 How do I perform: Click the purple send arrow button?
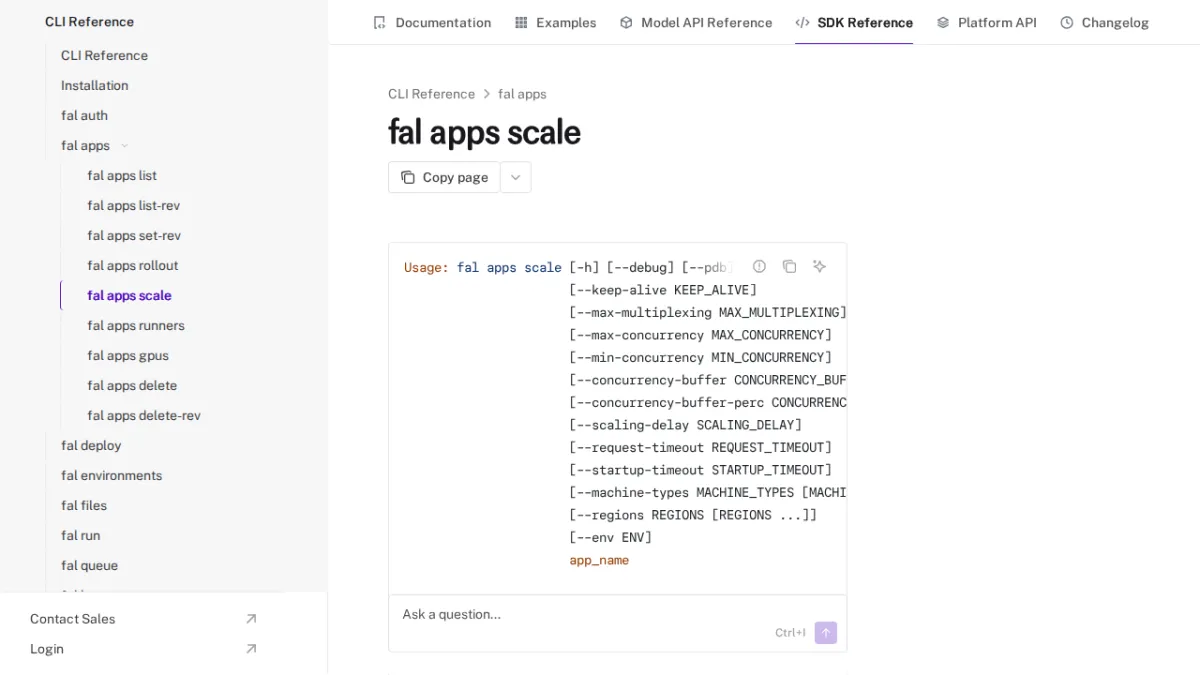pyautogui.click(x=826, y=633)
